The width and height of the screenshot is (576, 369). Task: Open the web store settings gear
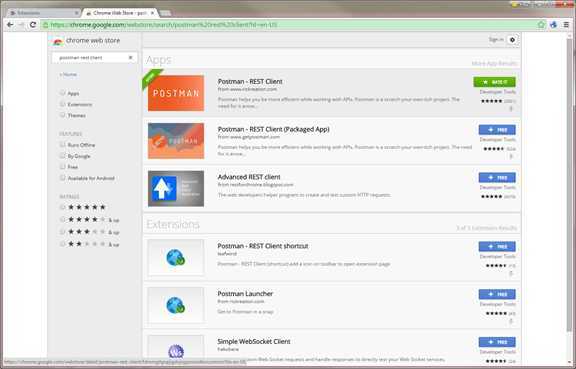click(x=512, y=40)
